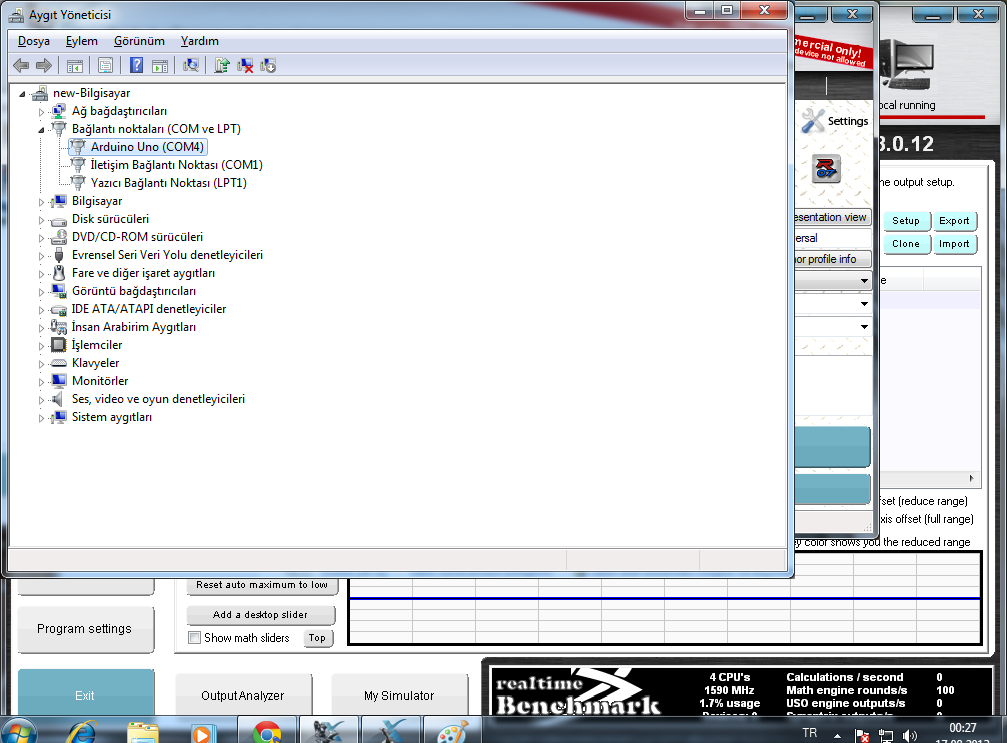Disable device using the down-arrow toolbar icon
Screen dimensions: 1007x743
(268, 66)
